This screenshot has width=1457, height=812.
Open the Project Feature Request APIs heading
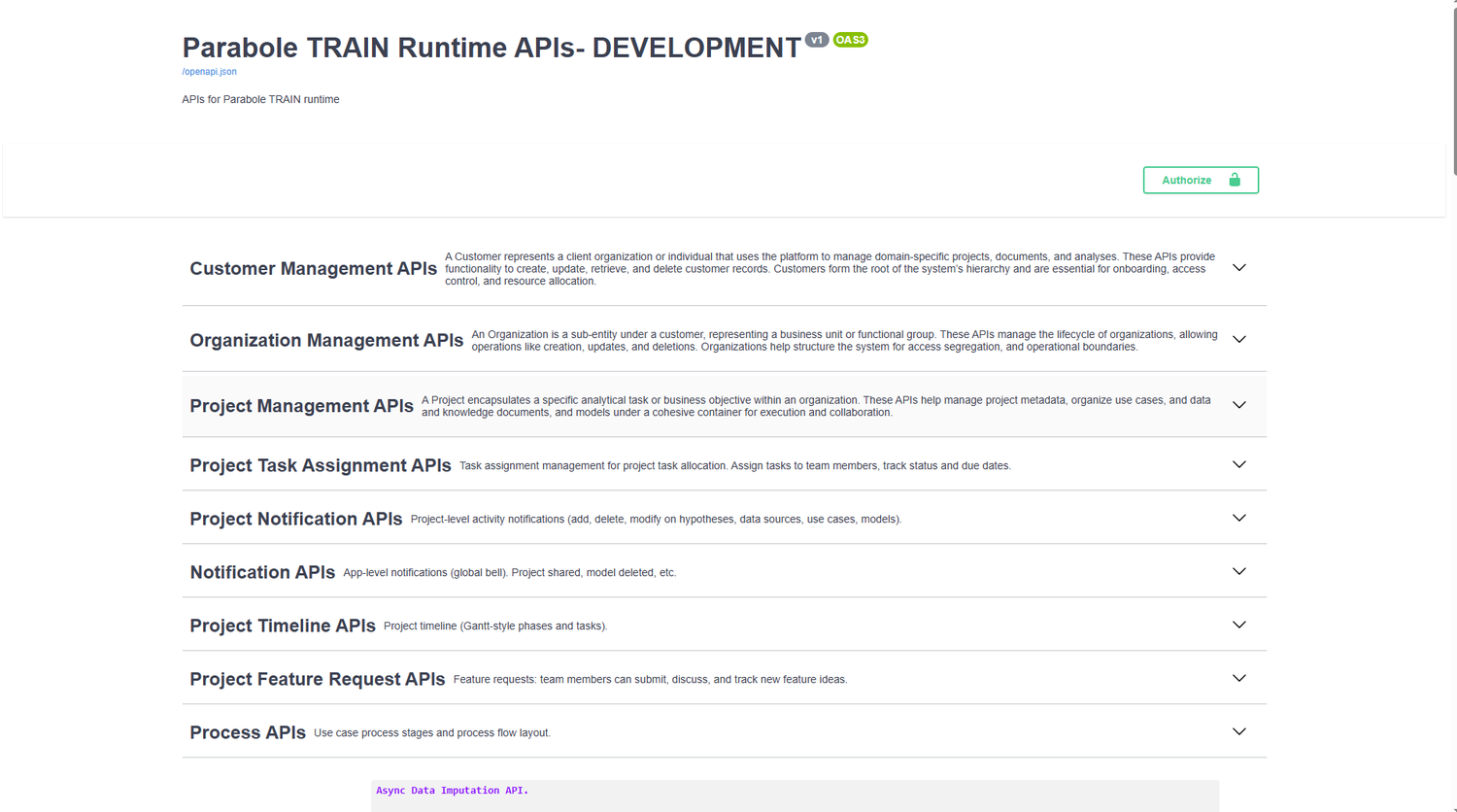pos(318,680)
